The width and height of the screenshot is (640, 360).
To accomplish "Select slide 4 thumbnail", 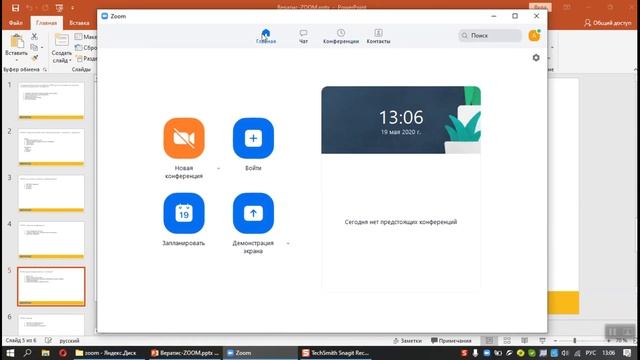I will coord(51,240).
